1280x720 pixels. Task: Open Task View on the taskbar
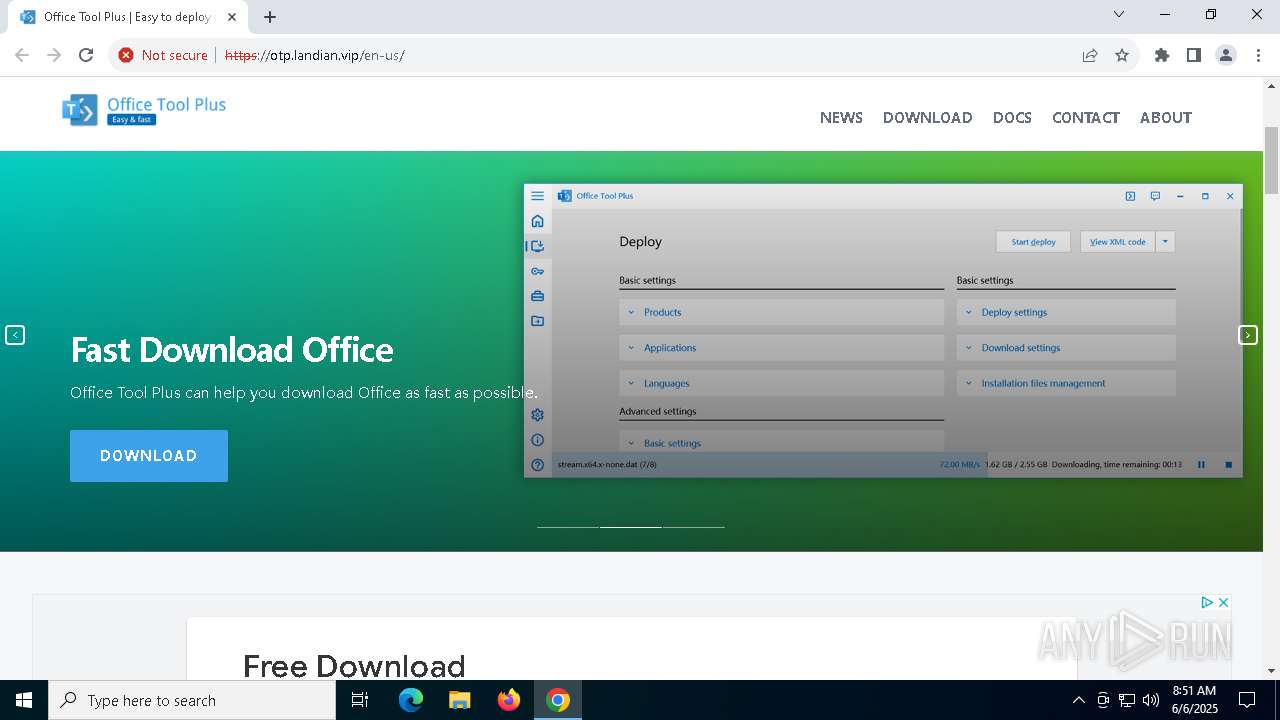(x=360, y=700)
